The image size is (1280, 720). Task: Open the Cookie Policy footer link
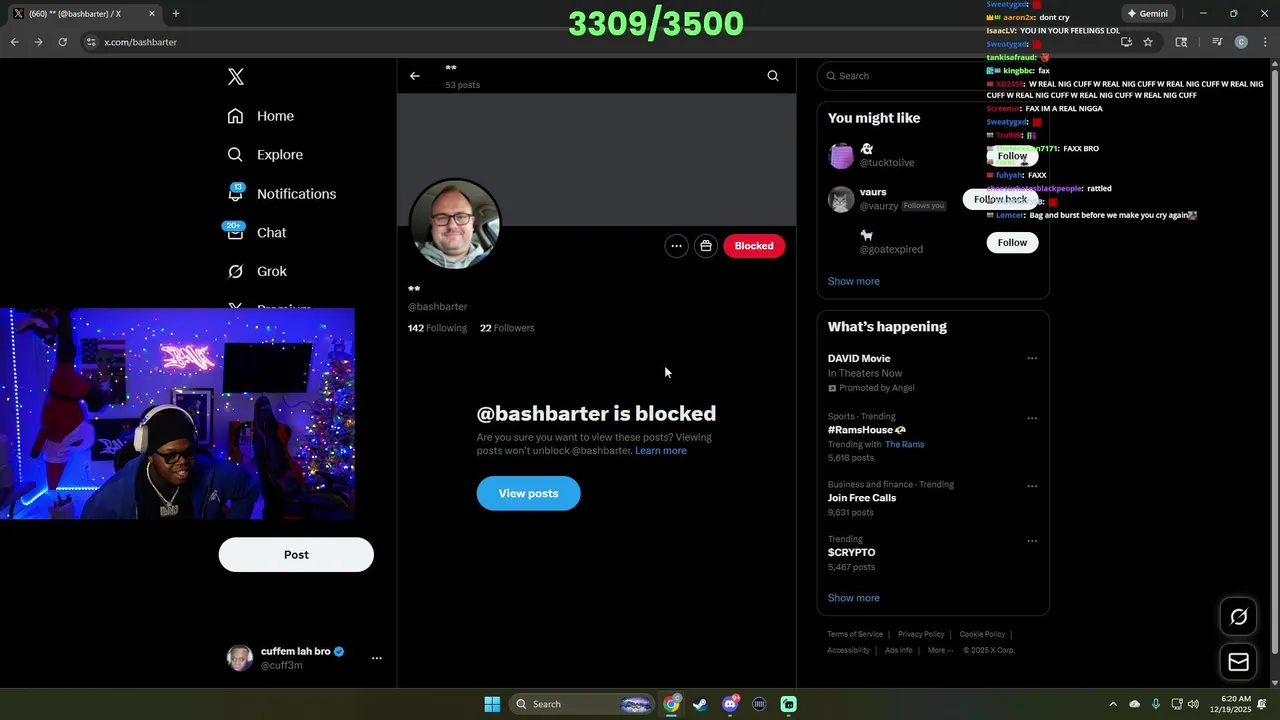point(982,634)
